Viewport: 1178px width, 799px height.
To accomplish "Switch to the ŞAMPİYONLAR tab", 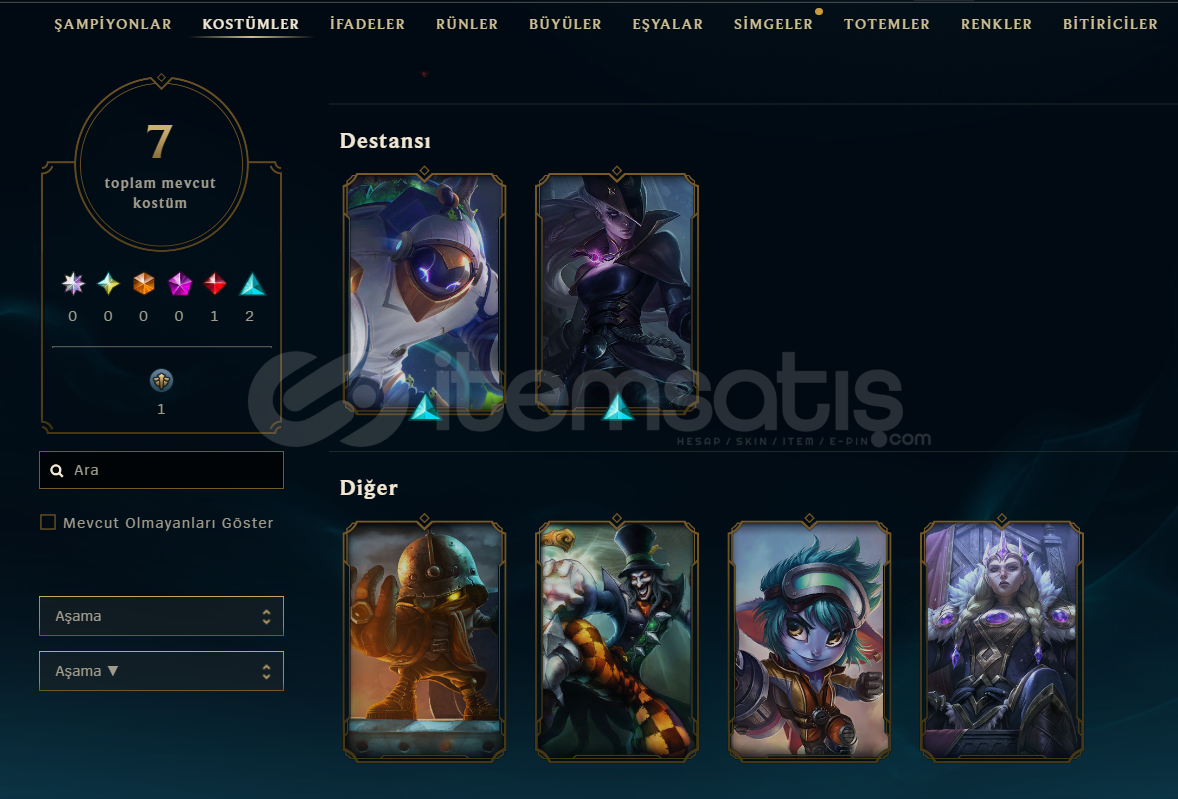I will pyautogui.click(x=113, y=24).
